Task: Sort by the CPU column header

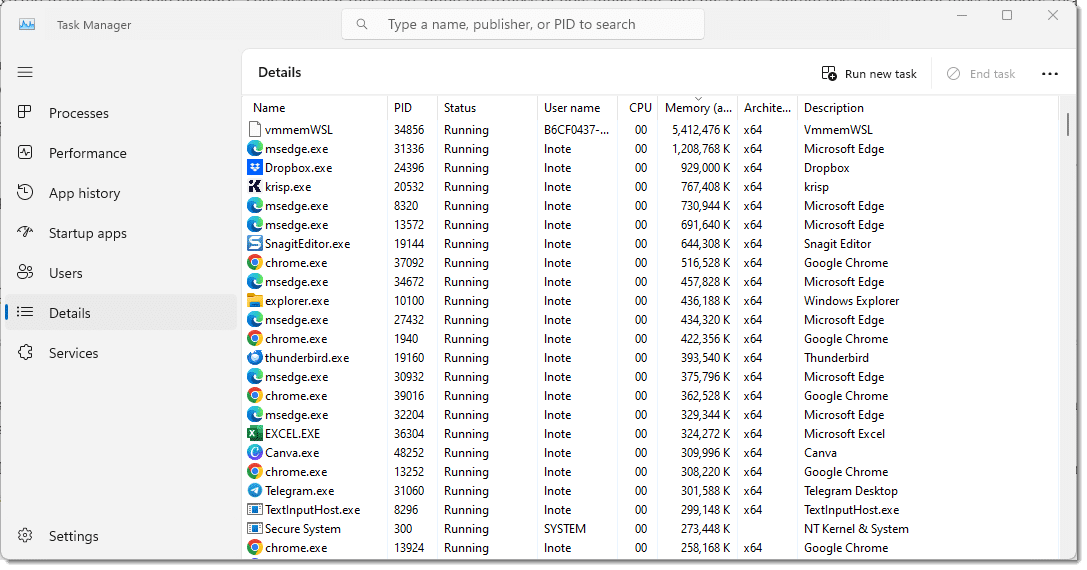Action: 638,107
